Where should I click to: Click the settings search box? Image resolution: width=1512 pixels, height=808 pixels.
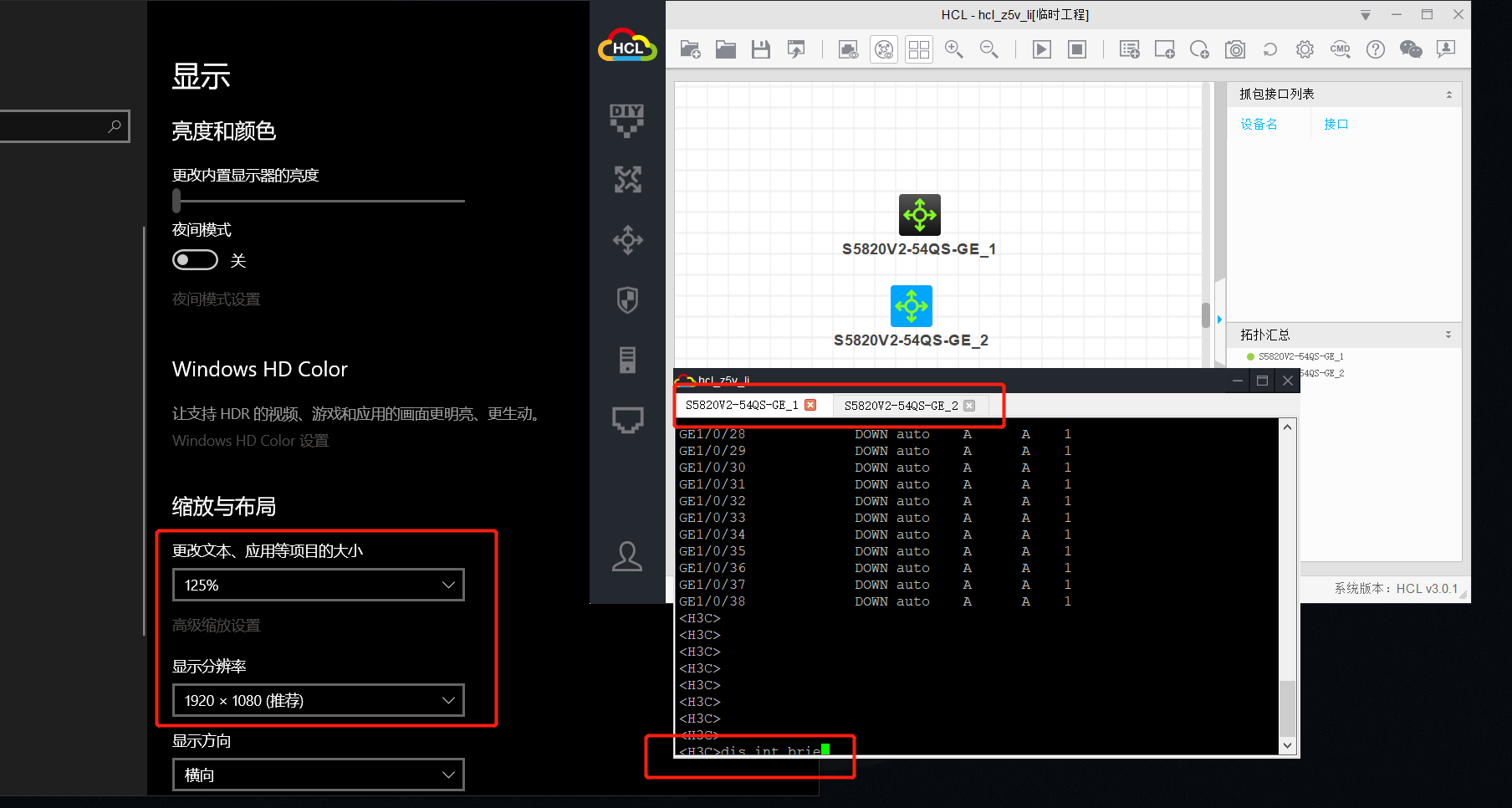[64, 126]
